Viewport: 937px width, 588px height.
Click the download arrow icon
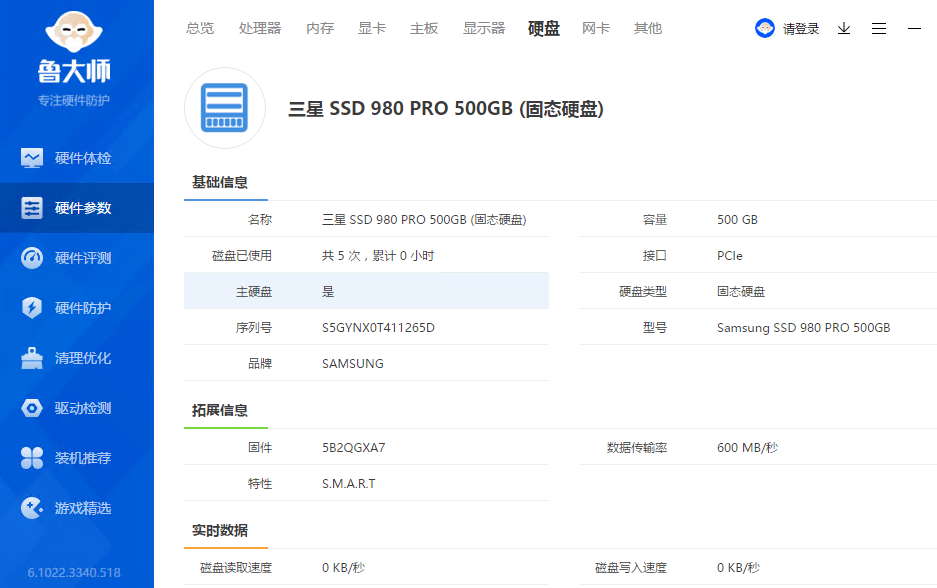pos(844,28)
